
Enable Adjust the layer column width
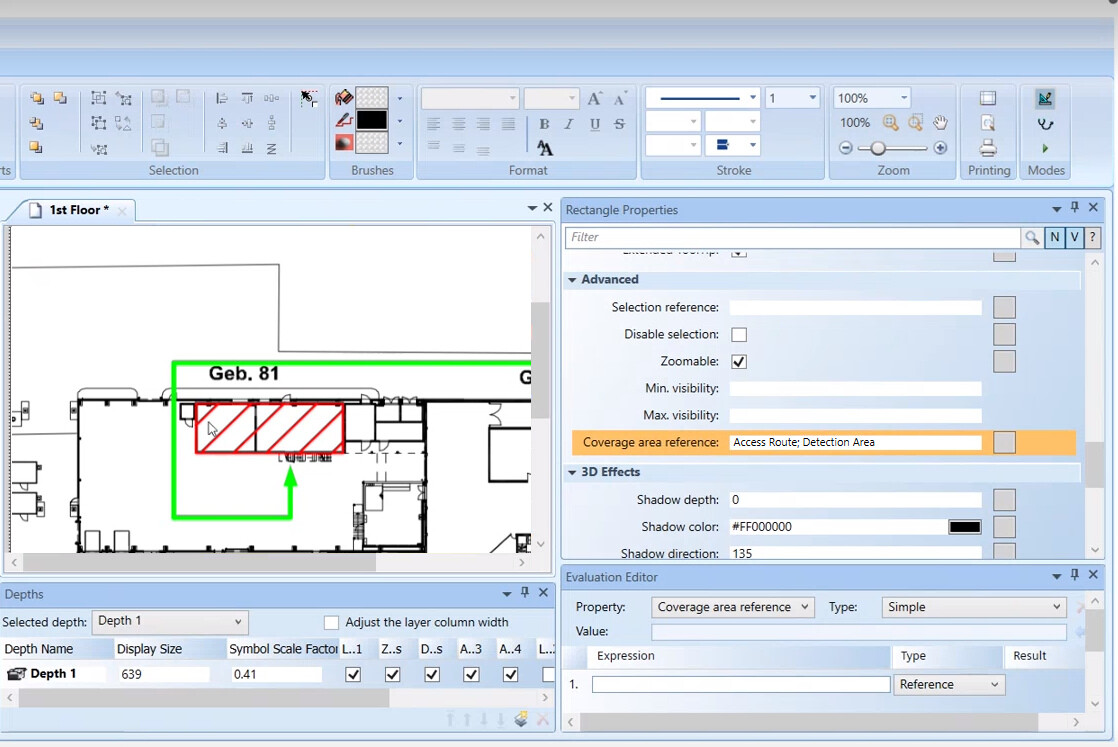[331, 622]
